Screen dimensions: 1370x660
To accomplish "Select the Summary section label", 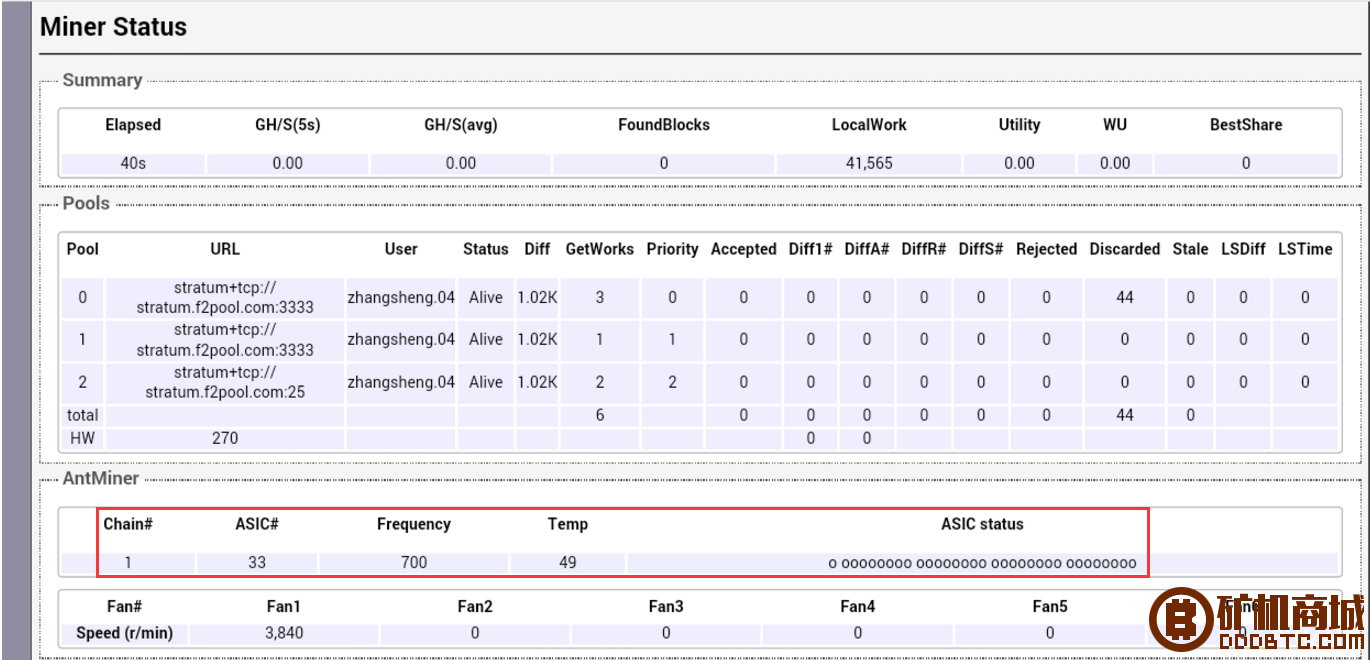I will [102, 80].
